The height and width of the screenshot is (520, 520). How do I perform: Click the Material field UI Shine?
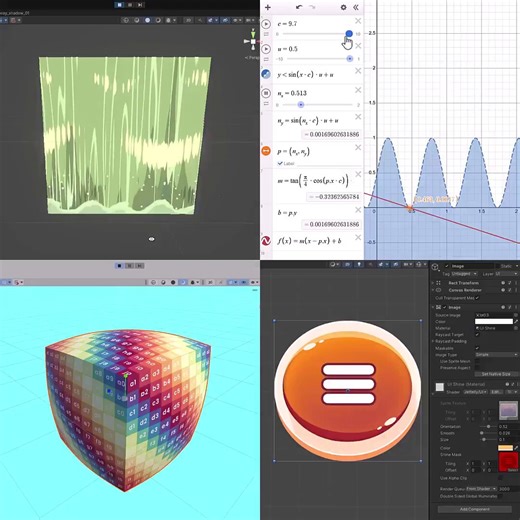(x=494, y=328)
